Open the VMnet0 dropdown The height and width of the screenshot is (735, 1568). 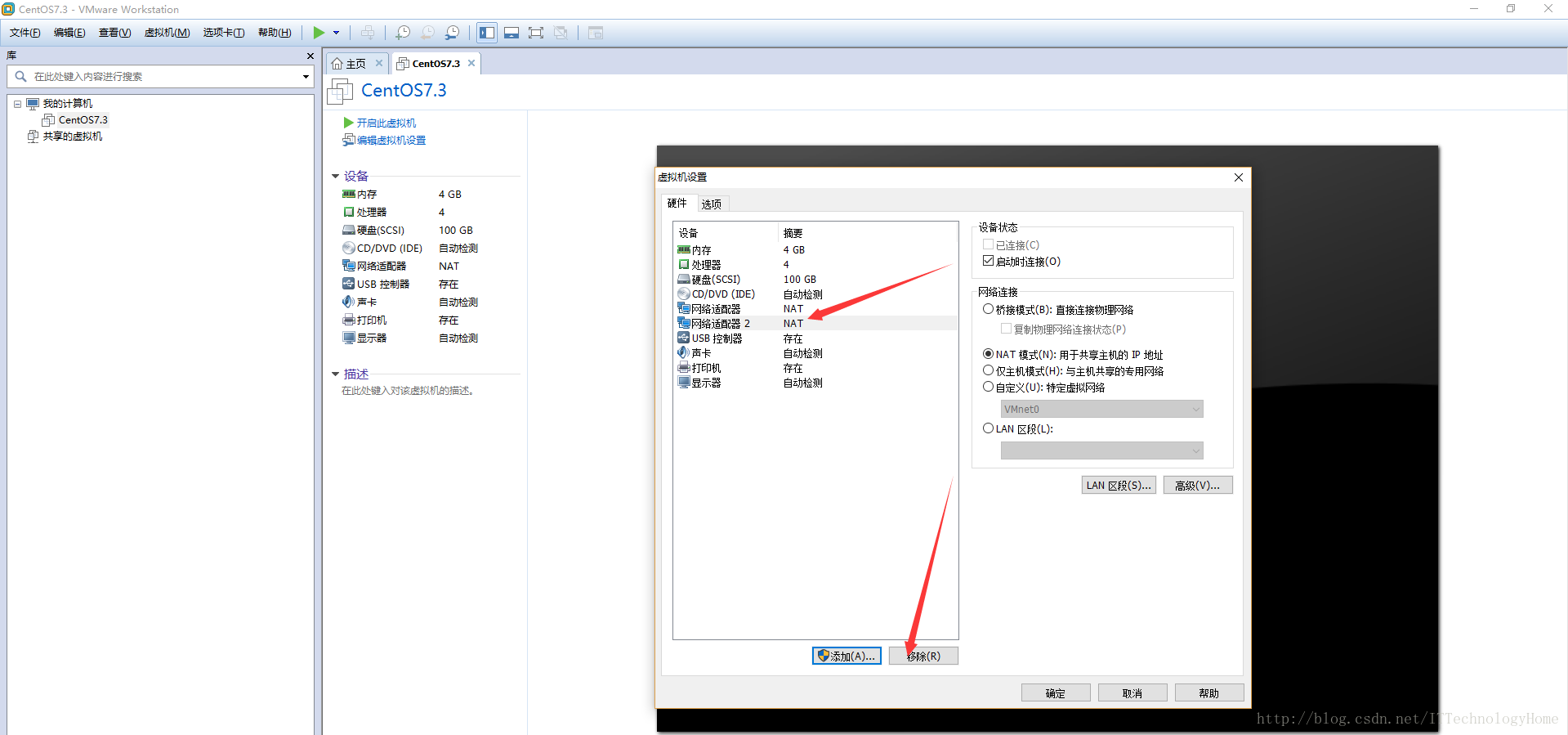pyautogui.click(x=1101, y=409)
